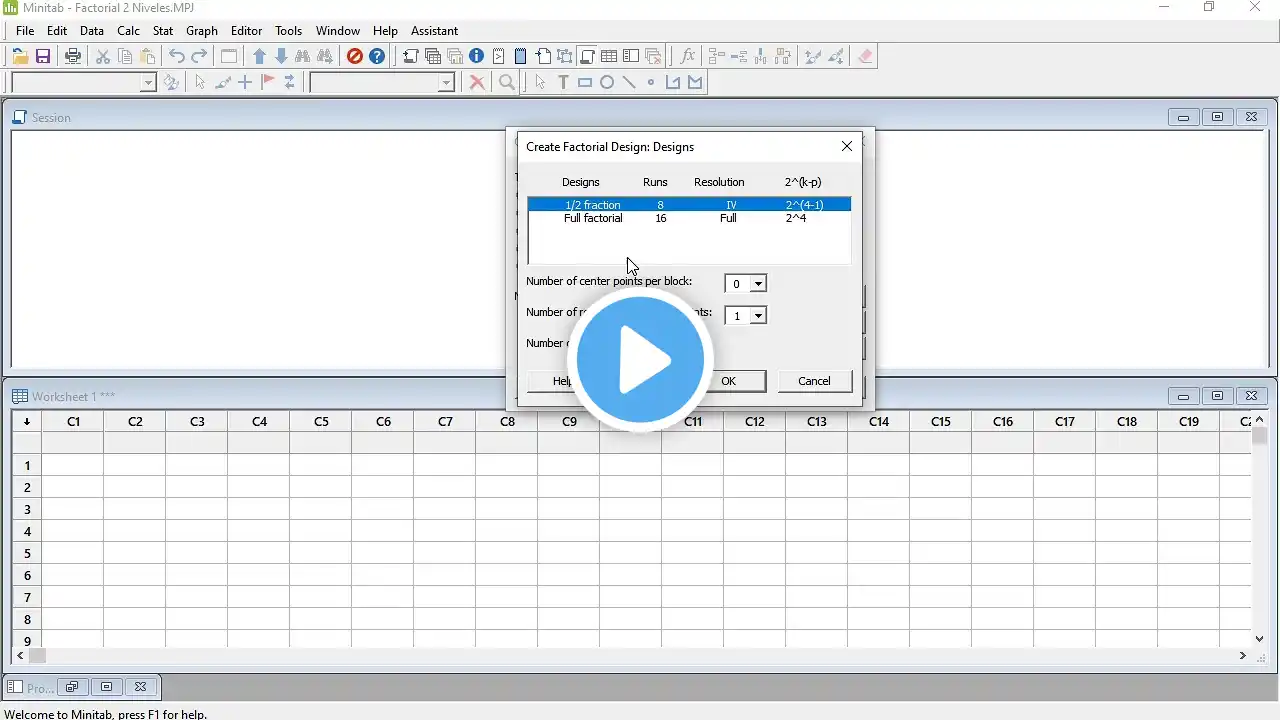The image size is (1280, 720).
Task: Click the pink eraser clear cells icon
Action: click(x=865, y=57)
